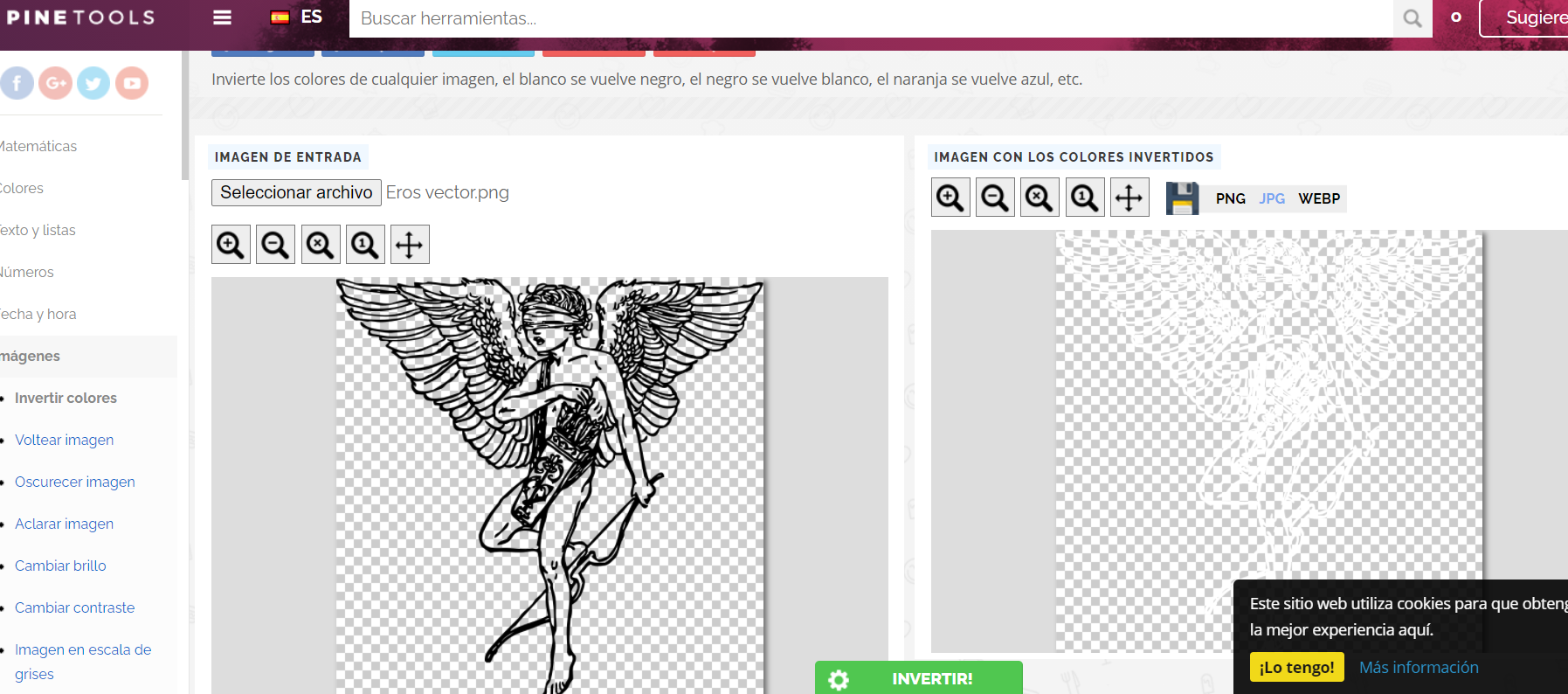Reset output image zoom to 1:1
Viewport: 1568px width, 694px height.
click(x=1084, y=198)
